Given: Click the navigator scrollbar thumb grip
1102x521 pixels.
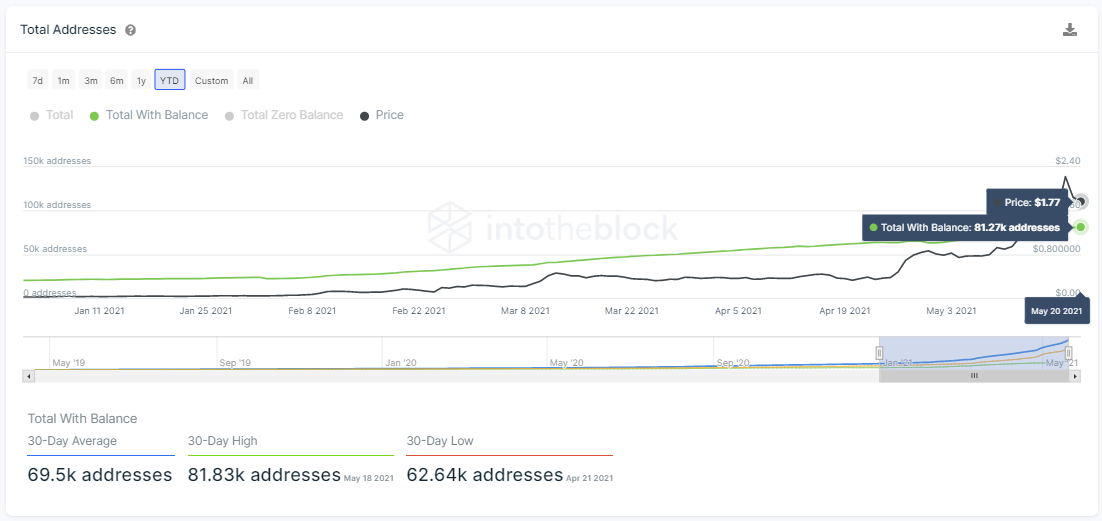Looking at the screenshot, I should (974, 376).
